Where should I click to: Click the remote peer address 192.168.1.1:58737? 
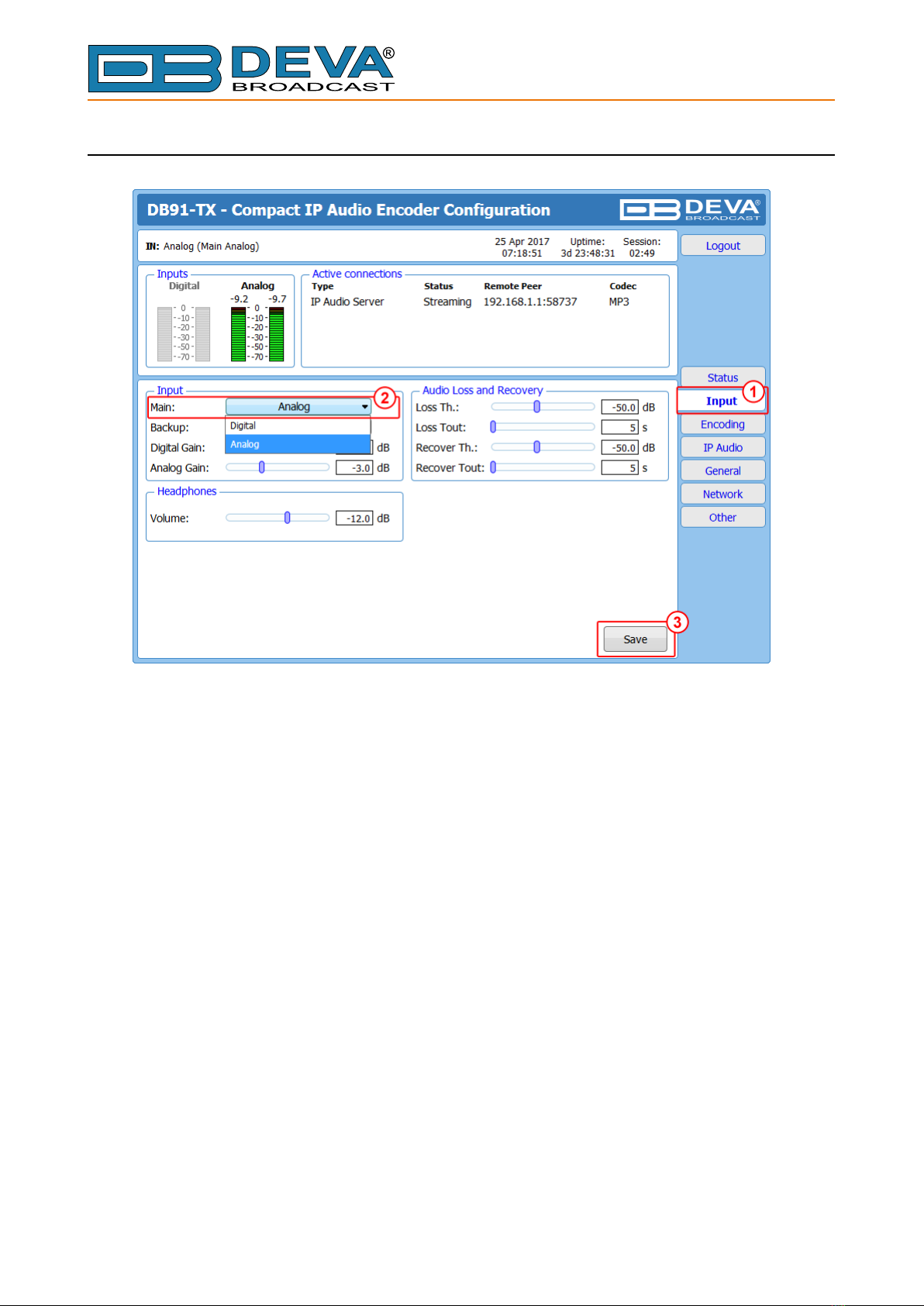[530, 302]
